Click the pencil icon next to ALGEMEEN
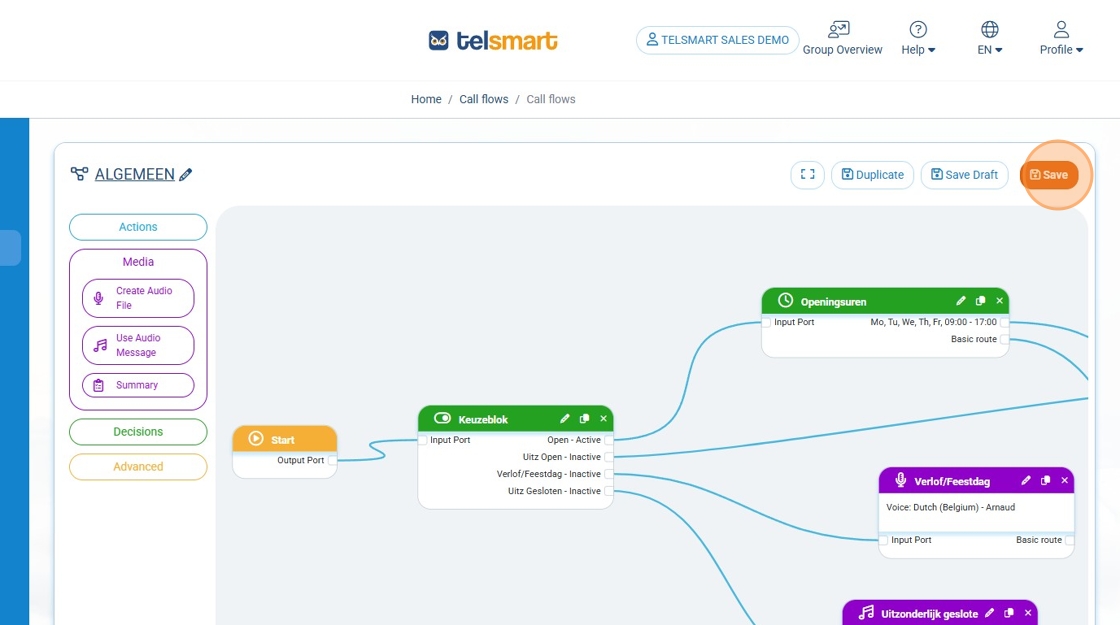Viewport: 1120px width, 625px height. pos(185,175)
